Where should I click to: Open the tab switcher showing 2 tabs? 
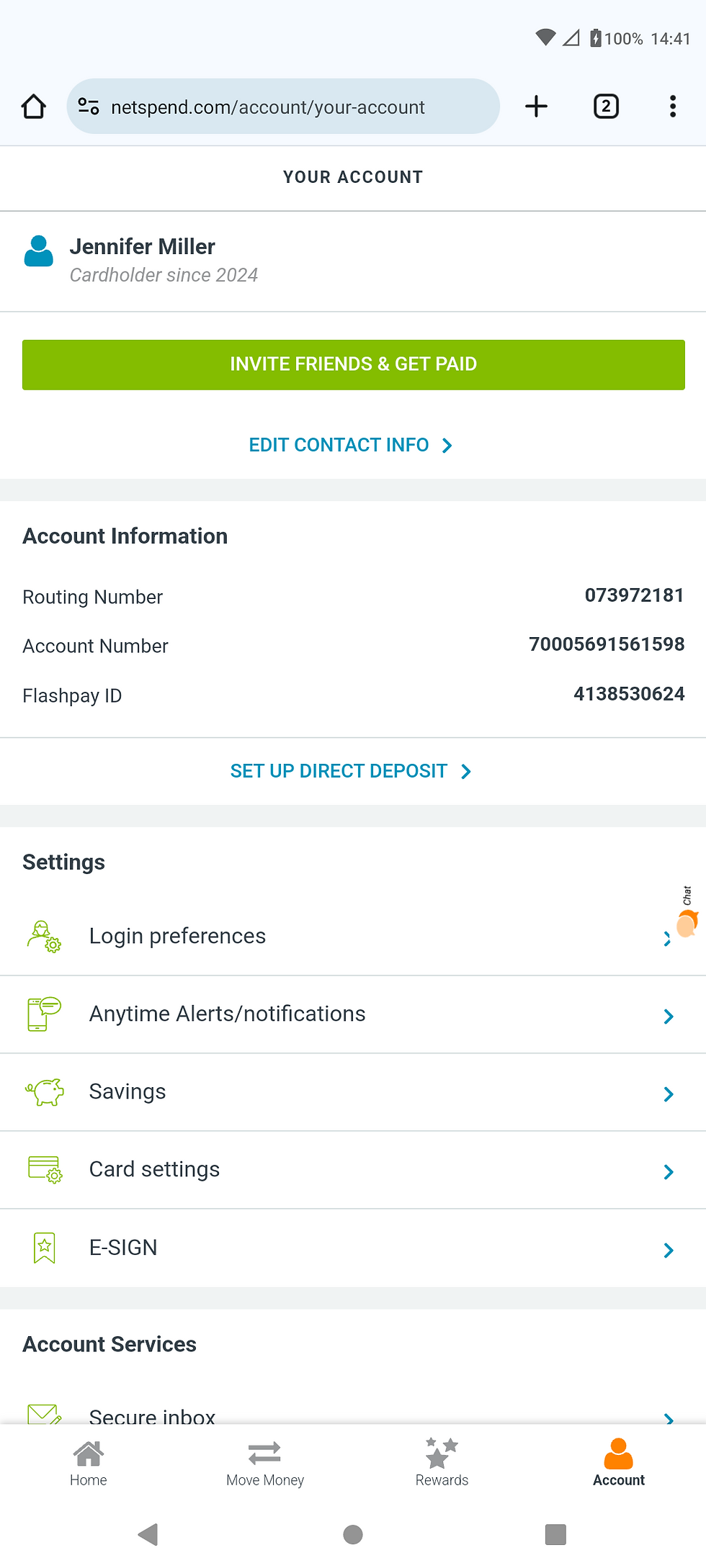pyautogui.click(x=606, y=107)
